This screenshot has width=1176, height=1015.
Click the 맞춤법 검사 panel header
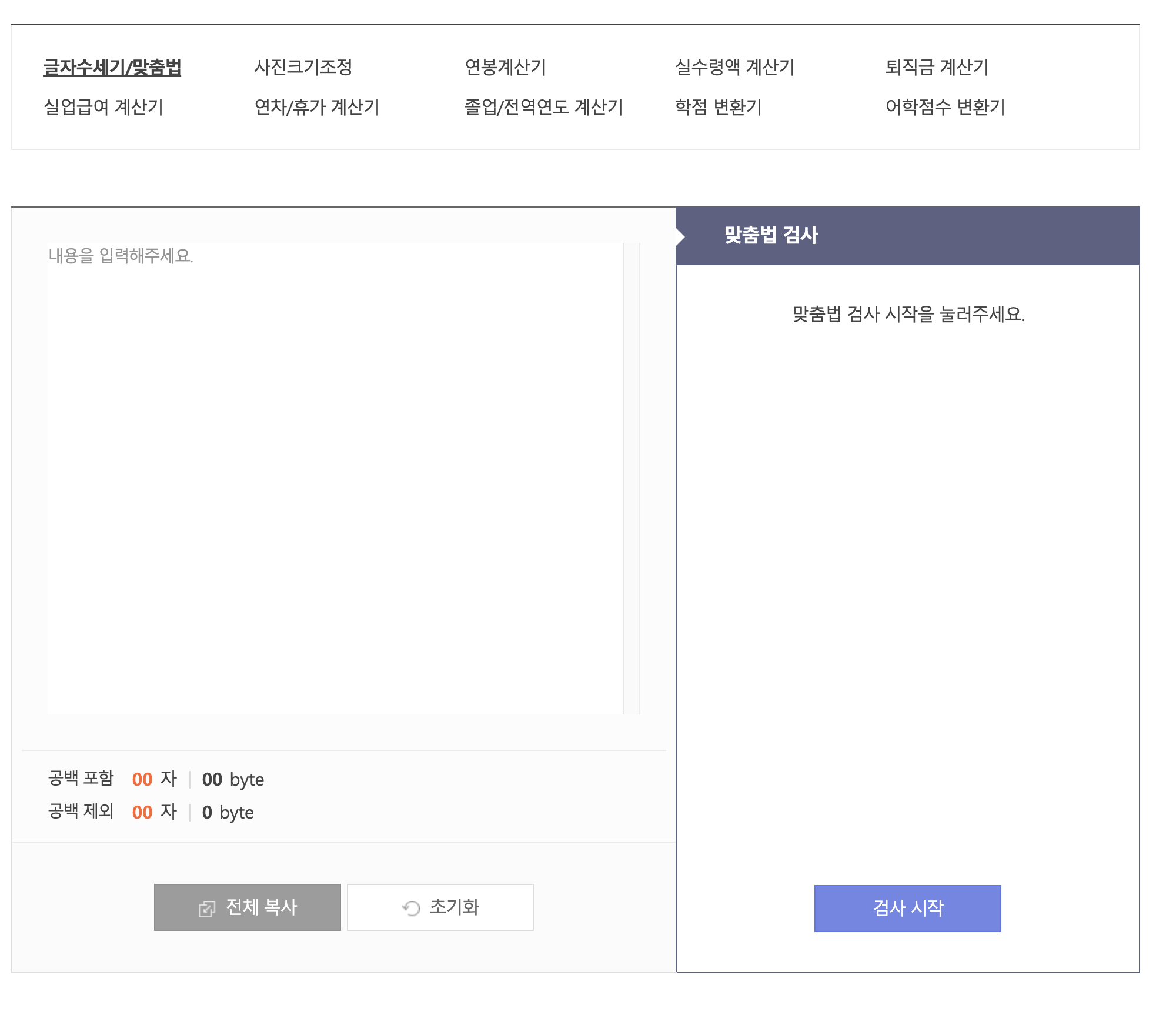pyautogui.click(x=907, y=236)
